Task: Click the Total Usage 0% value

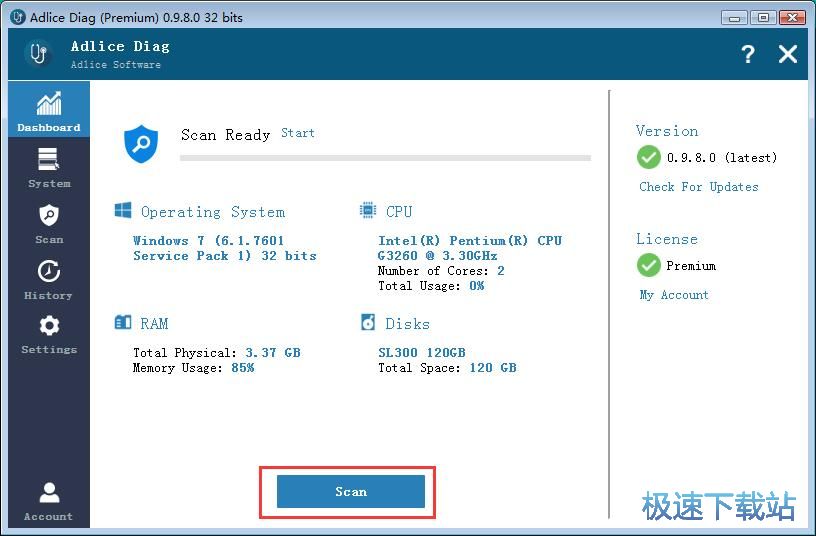Action: (x=477, y=286)
